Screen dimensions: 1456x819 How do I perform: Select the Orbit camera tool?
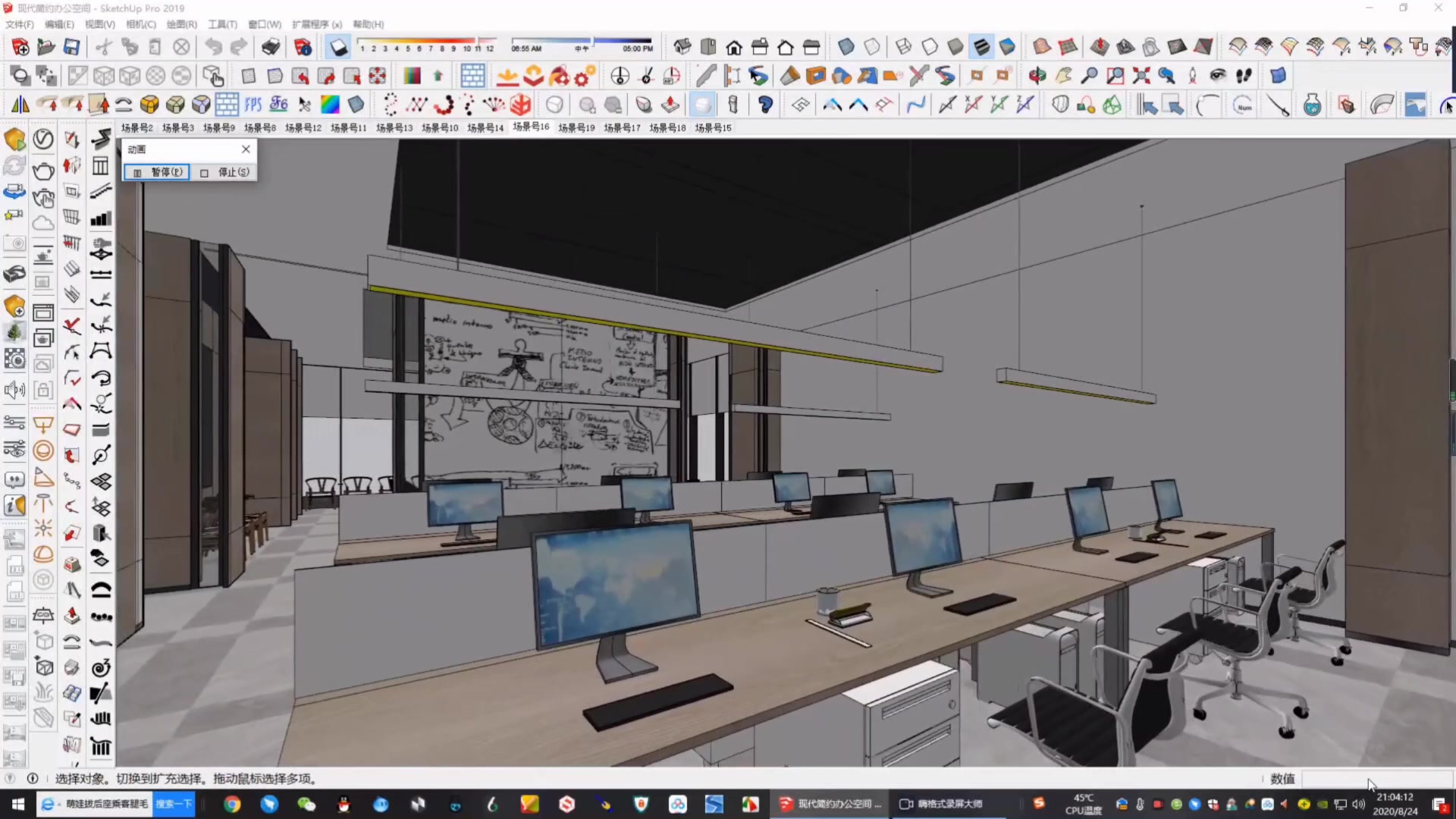(1037, 76)
